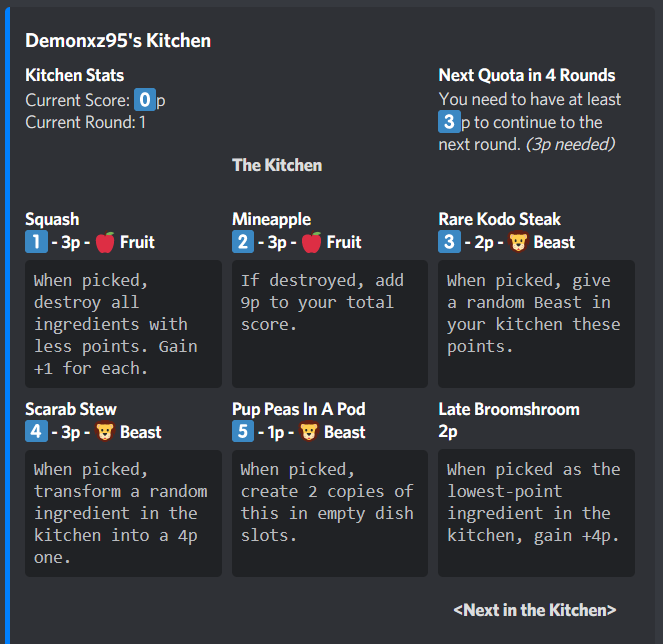Click the lion Beast emoji on Rare Kodo Steak
This screenshot has width=663, height=644.
[x=519, y=242]
